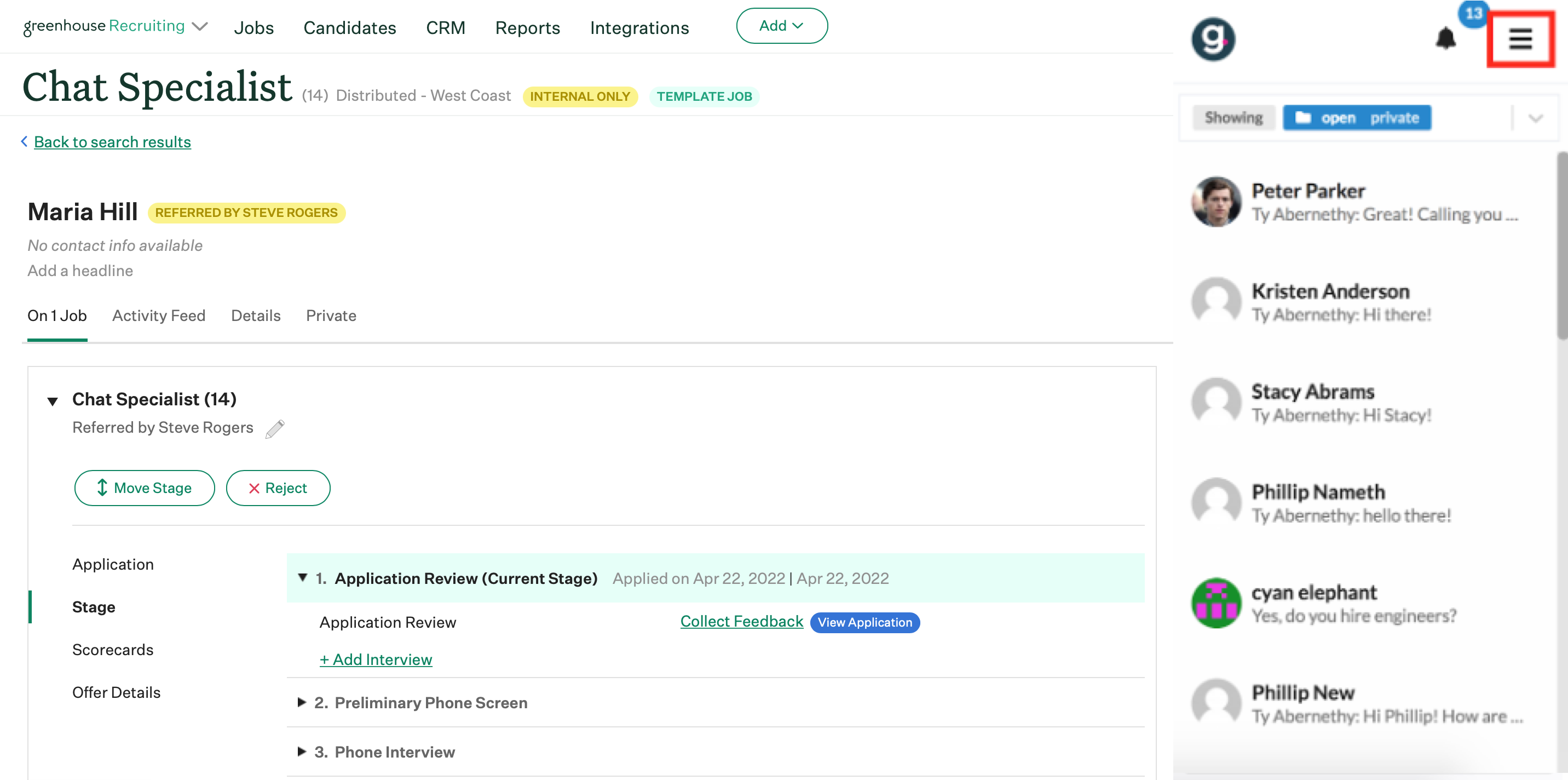Image resolution: width=1568 pixels, height=780 pixels.
Task: Click the folder icon in the chat filter
Action: 1302,118
